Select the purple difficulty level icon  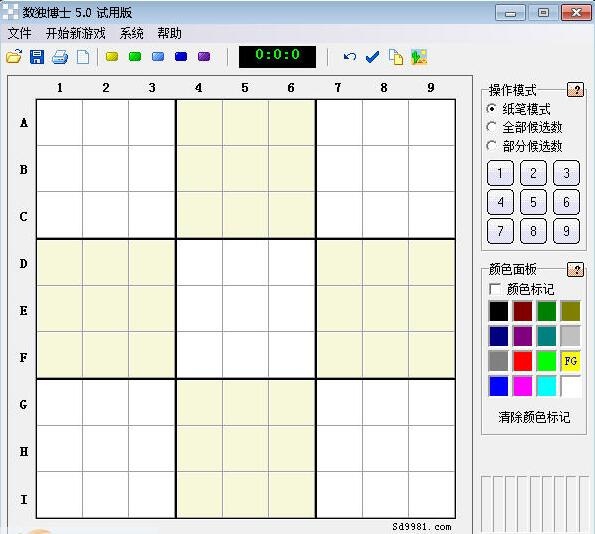point(204,57)
